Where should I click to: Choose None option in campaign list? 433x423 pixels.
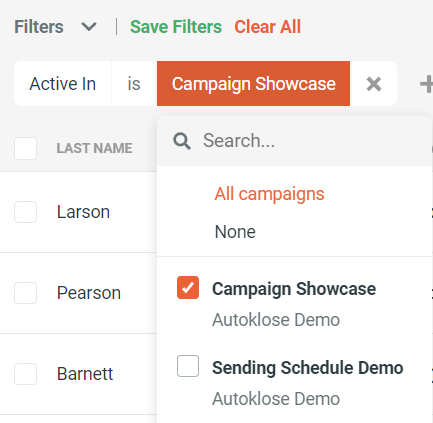pos(235,232)
